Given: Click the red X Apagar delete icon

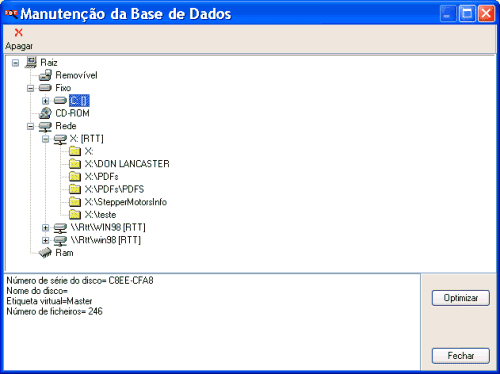Looking at the screenshot, I should [x=19, y=32].
